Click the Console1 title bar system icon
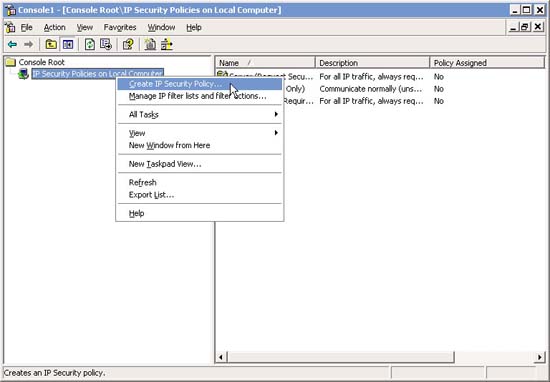Viewport: 550px width, 382px height. pos(10,10)
